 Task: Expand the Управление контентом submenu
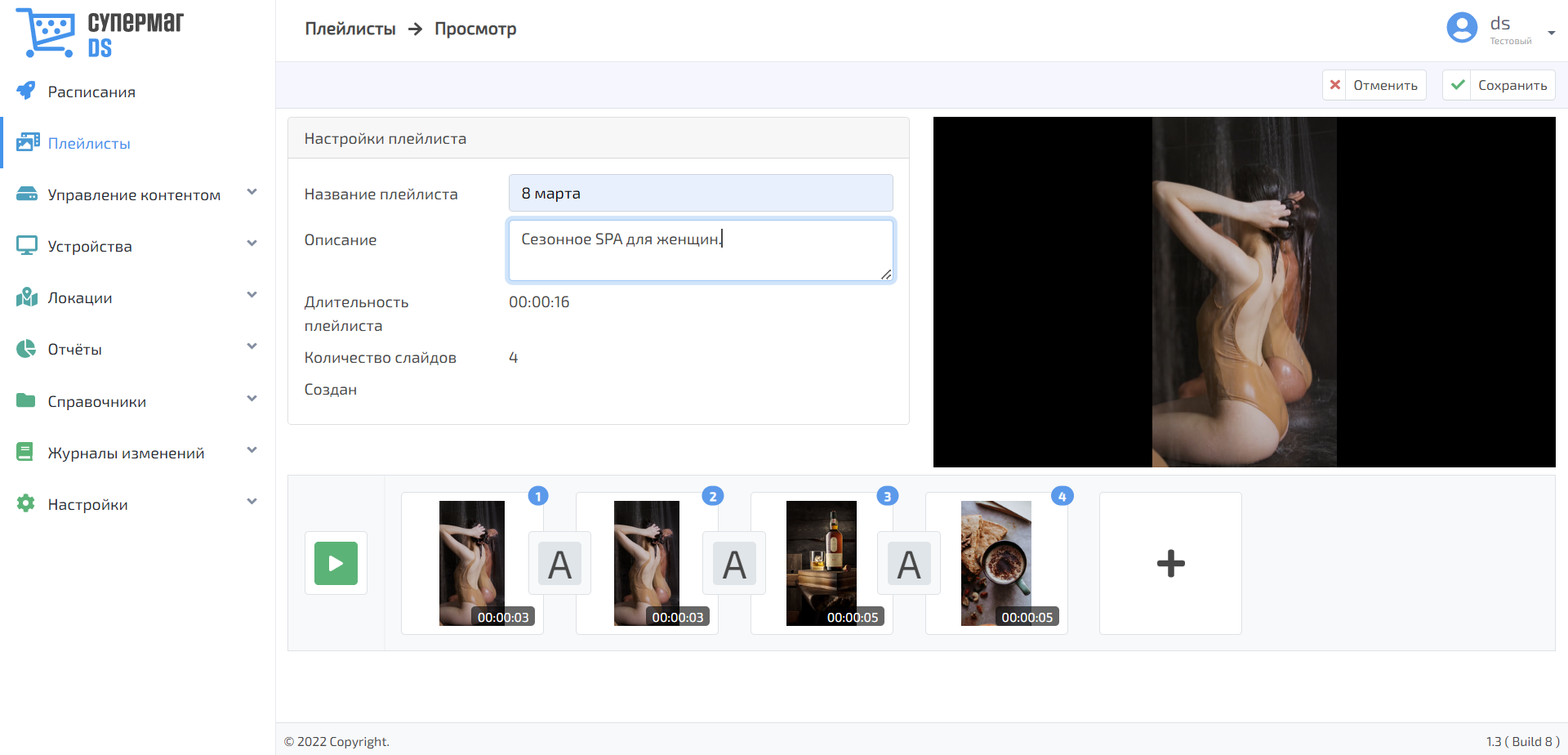pyautogui.click(x=252, y=193)
